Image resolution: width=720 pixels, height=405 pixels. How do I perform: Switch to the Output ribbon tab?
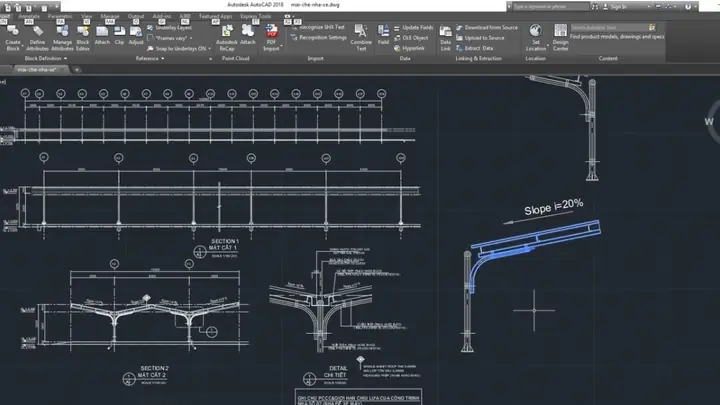[x=136, y=17]
